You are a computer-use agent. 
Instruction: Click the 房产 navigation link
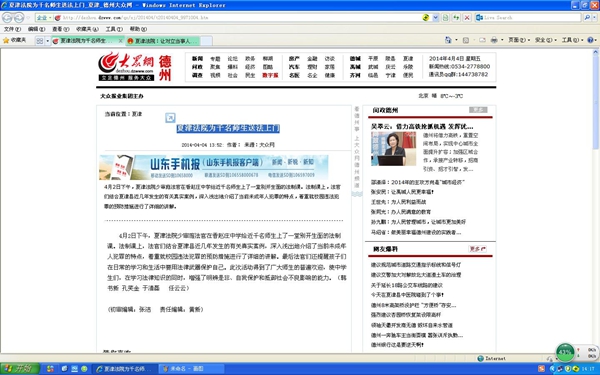point(294,59)
